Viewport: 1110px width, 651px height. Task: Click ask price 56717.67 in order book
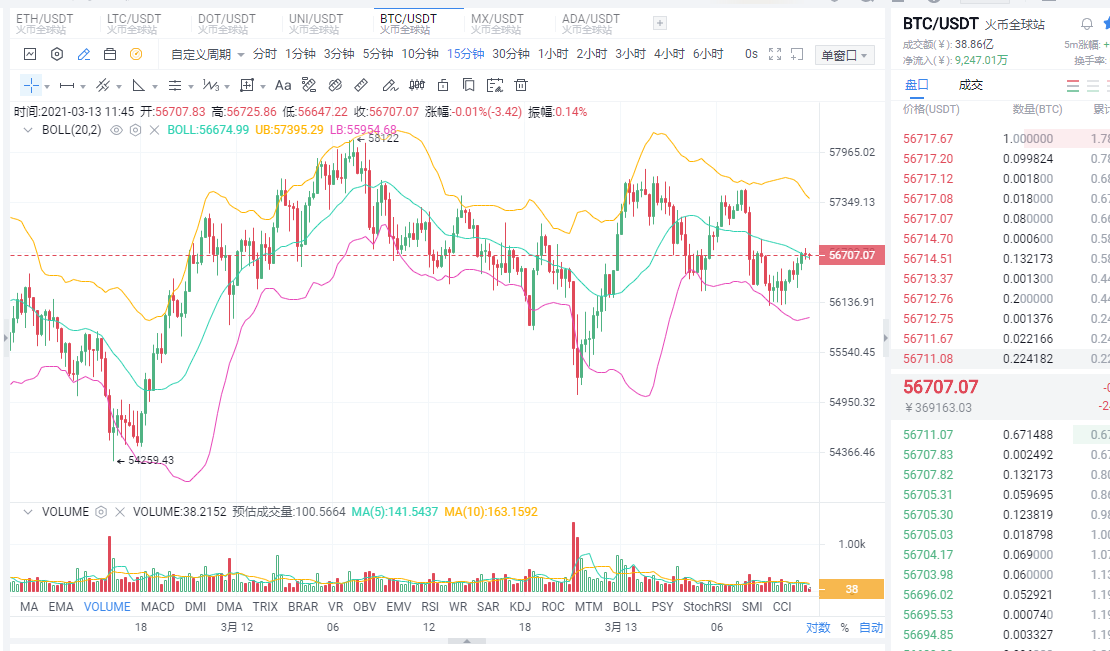(x=928, y=139)
